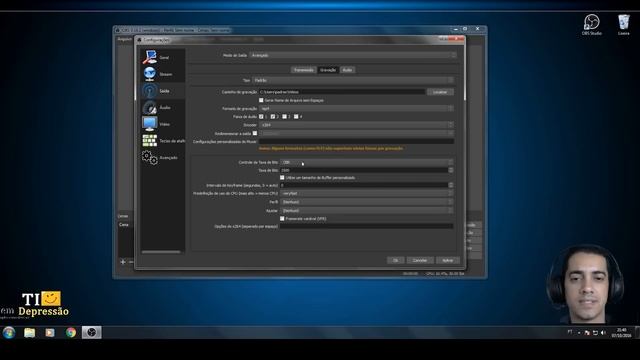Open the Vídeo settings monitor icon
This screenshot has height=360, width=640.
[x=150, y=124]
